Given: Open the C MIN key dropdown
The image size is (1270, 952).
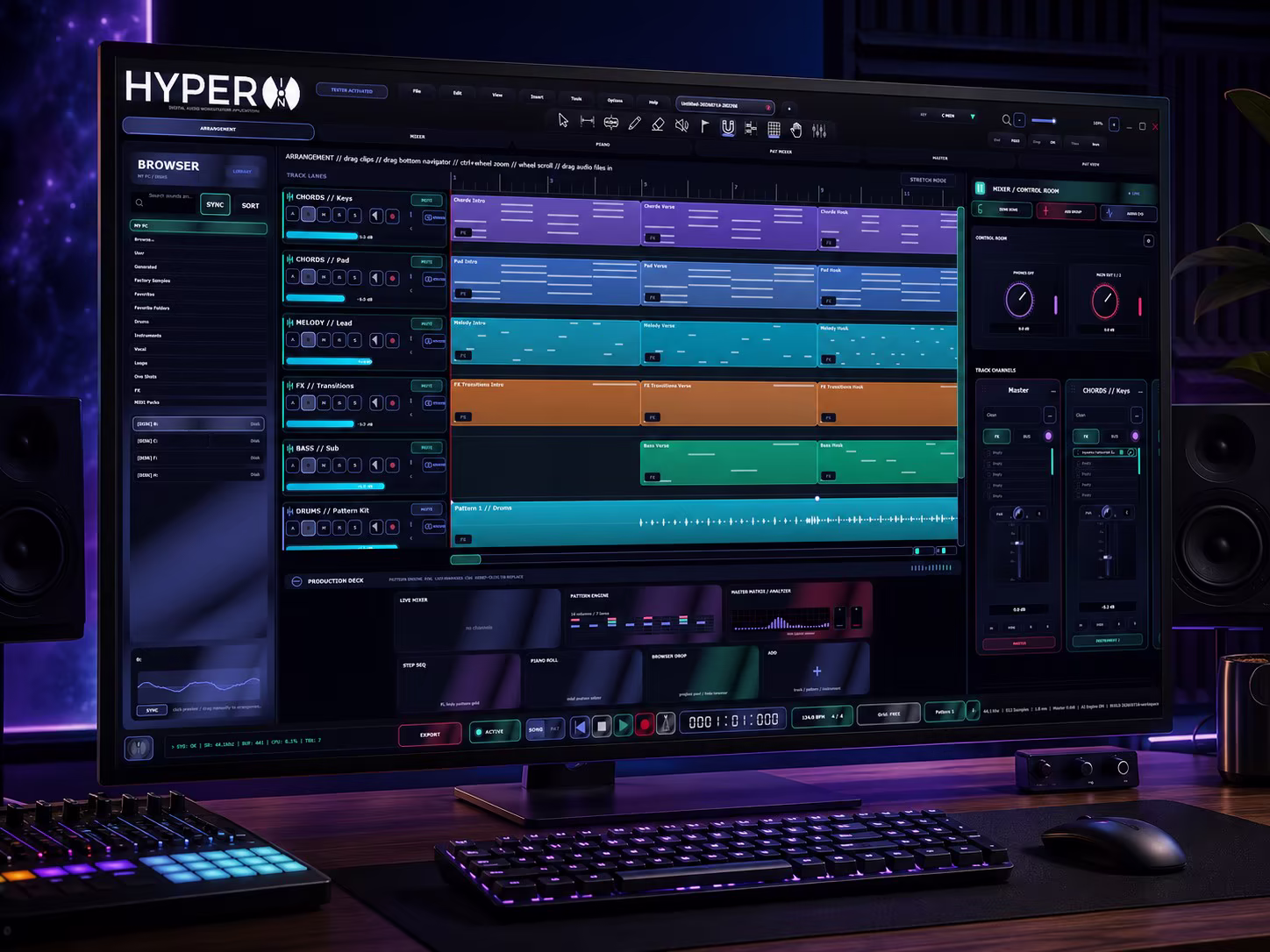Looking at the screenshot, I should (x=959, y=116).
